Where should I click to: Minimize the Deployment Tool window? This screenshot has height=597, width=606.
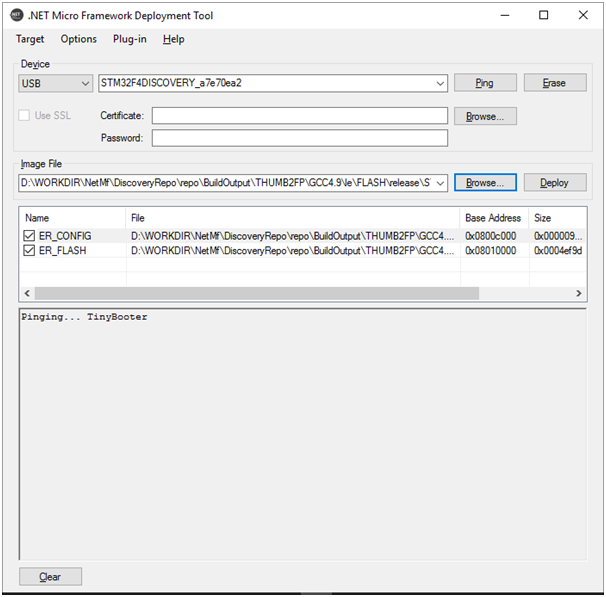click(x=505, y=15)
